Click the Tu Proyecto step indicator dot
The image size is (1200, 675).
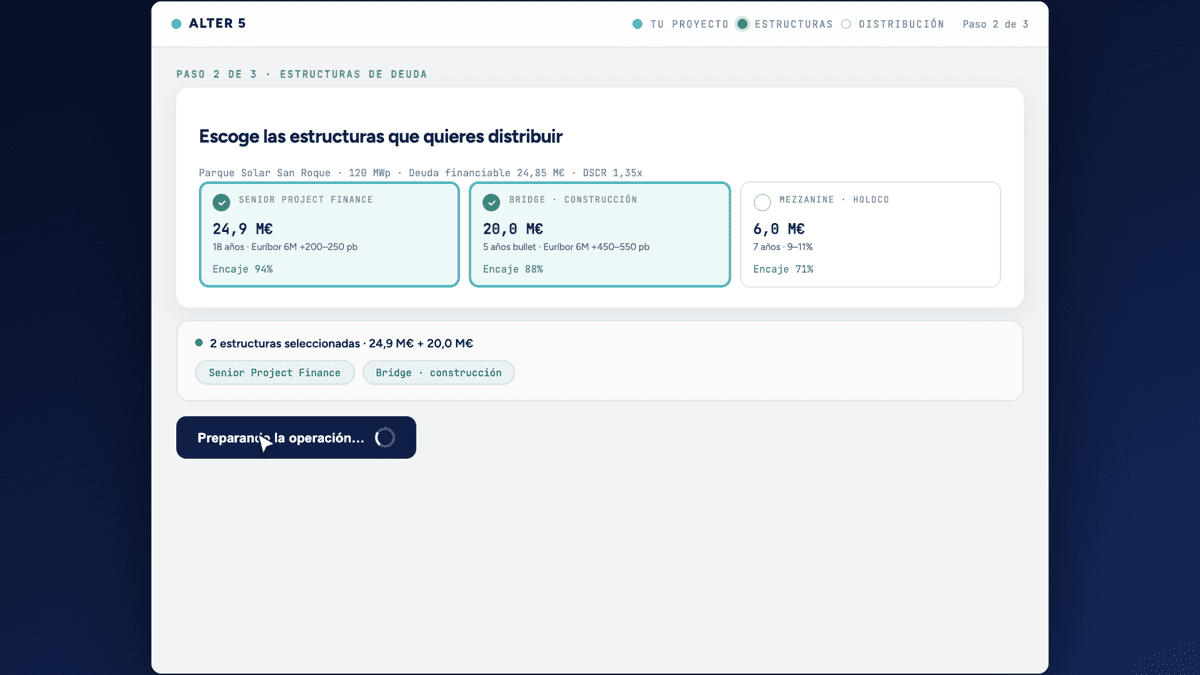pos(637,24)
